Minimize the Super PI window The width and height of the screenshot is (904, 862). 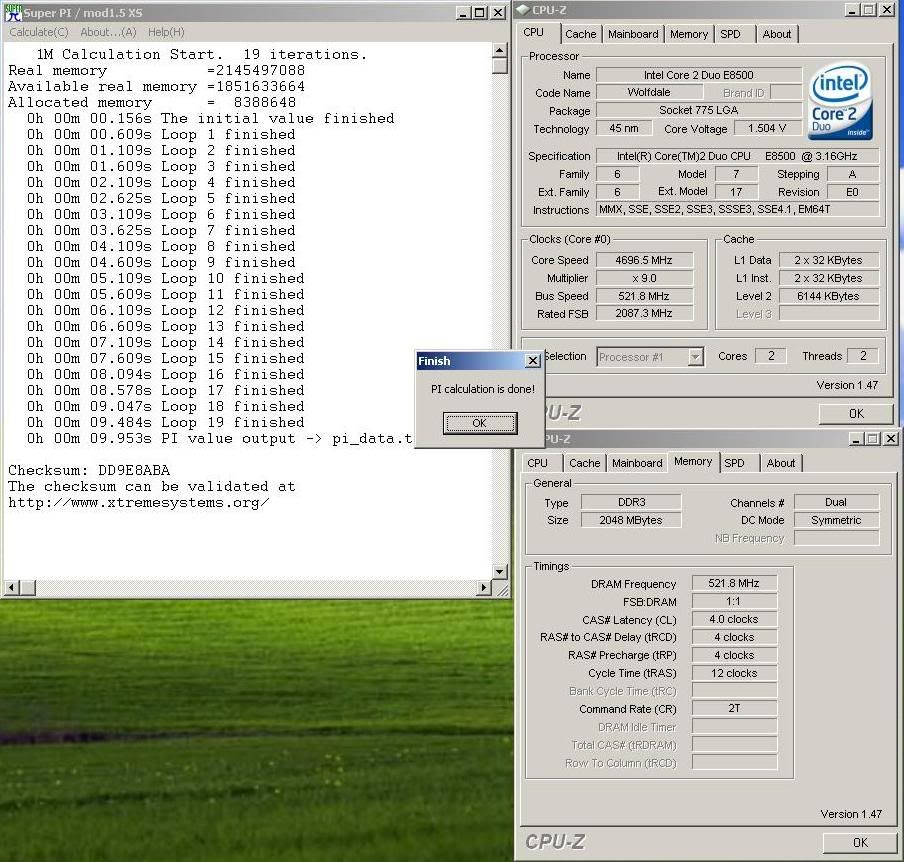pos(462,13)
